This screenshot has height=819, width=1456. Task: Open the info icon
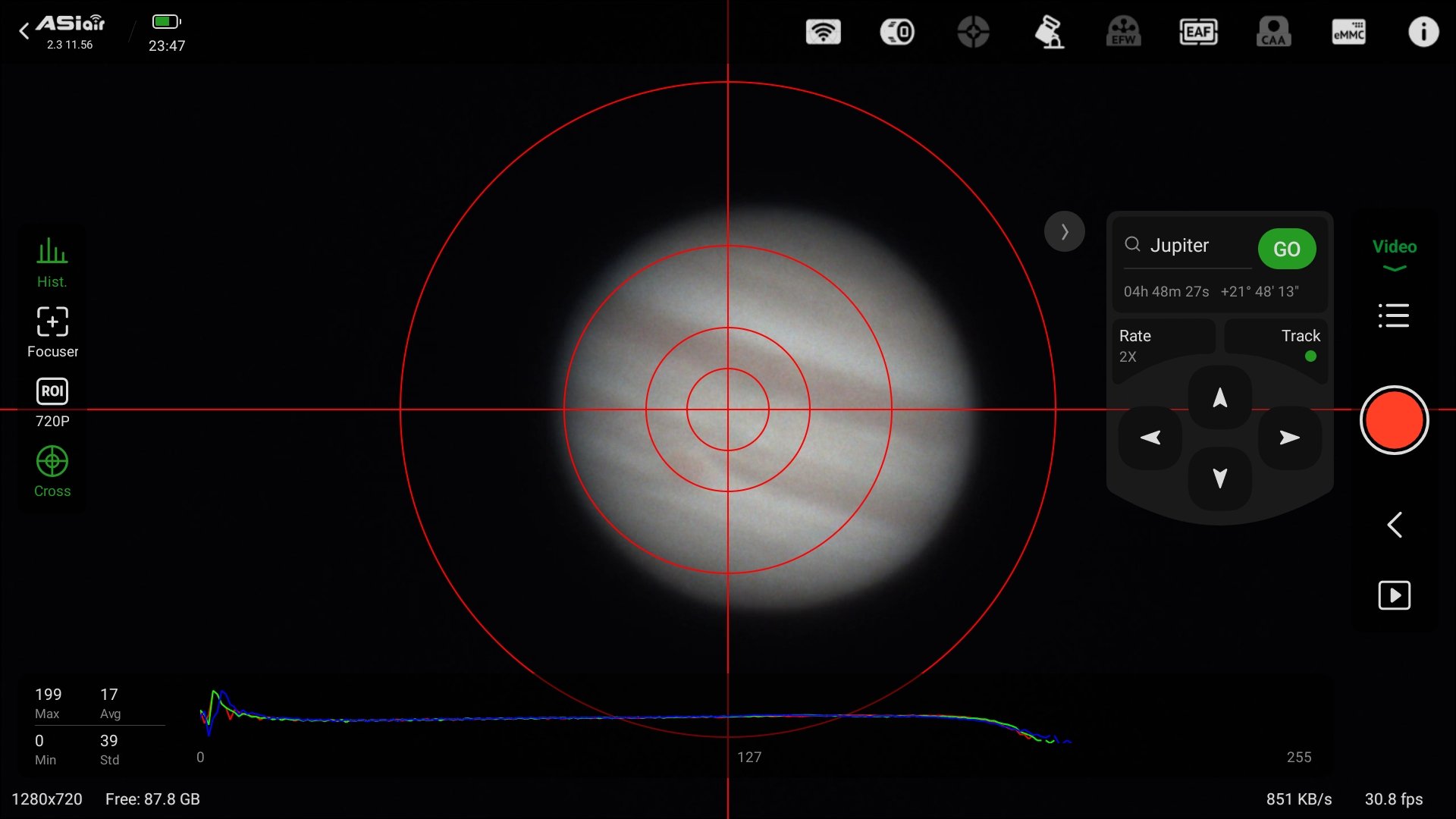pyautogui.click(x=1423, y=32)
